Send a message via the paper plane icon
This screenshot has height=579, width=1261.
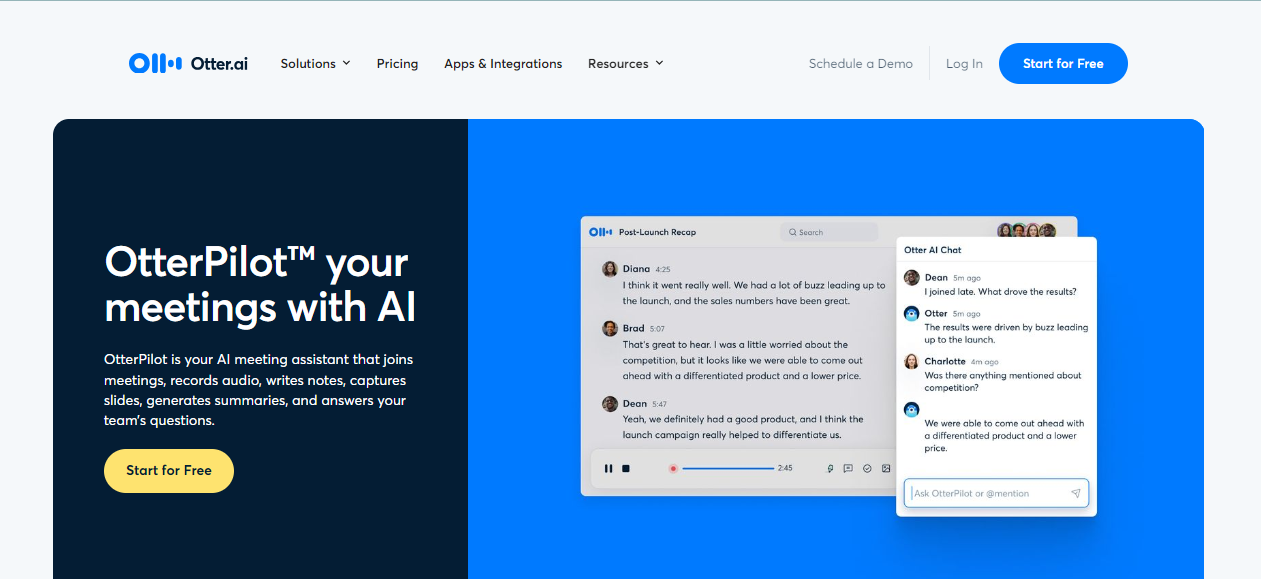[x=1076, y=493]
